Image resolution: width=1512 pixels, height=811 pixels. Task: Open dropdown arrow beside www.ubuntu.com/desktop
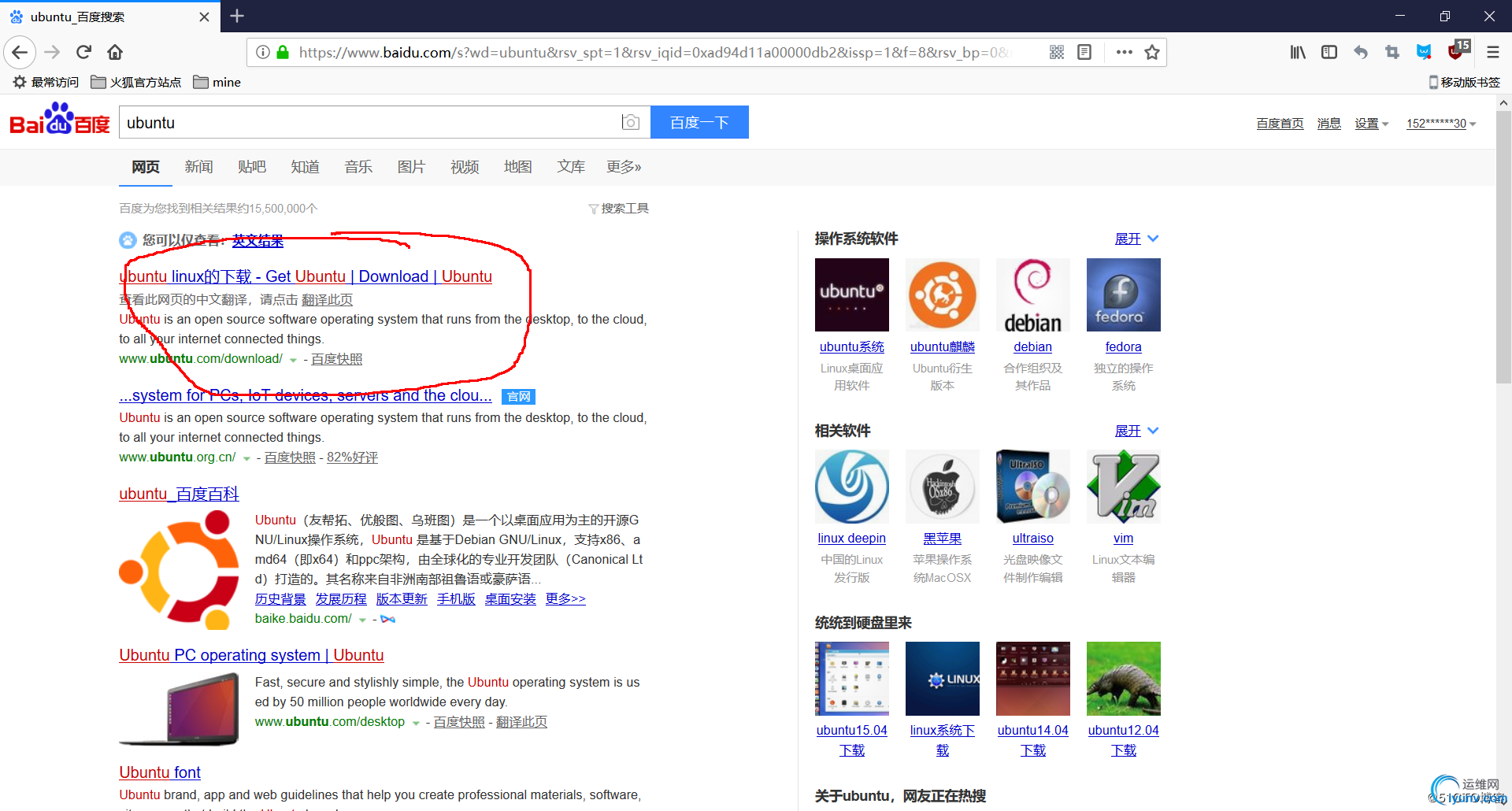[416, 723]
